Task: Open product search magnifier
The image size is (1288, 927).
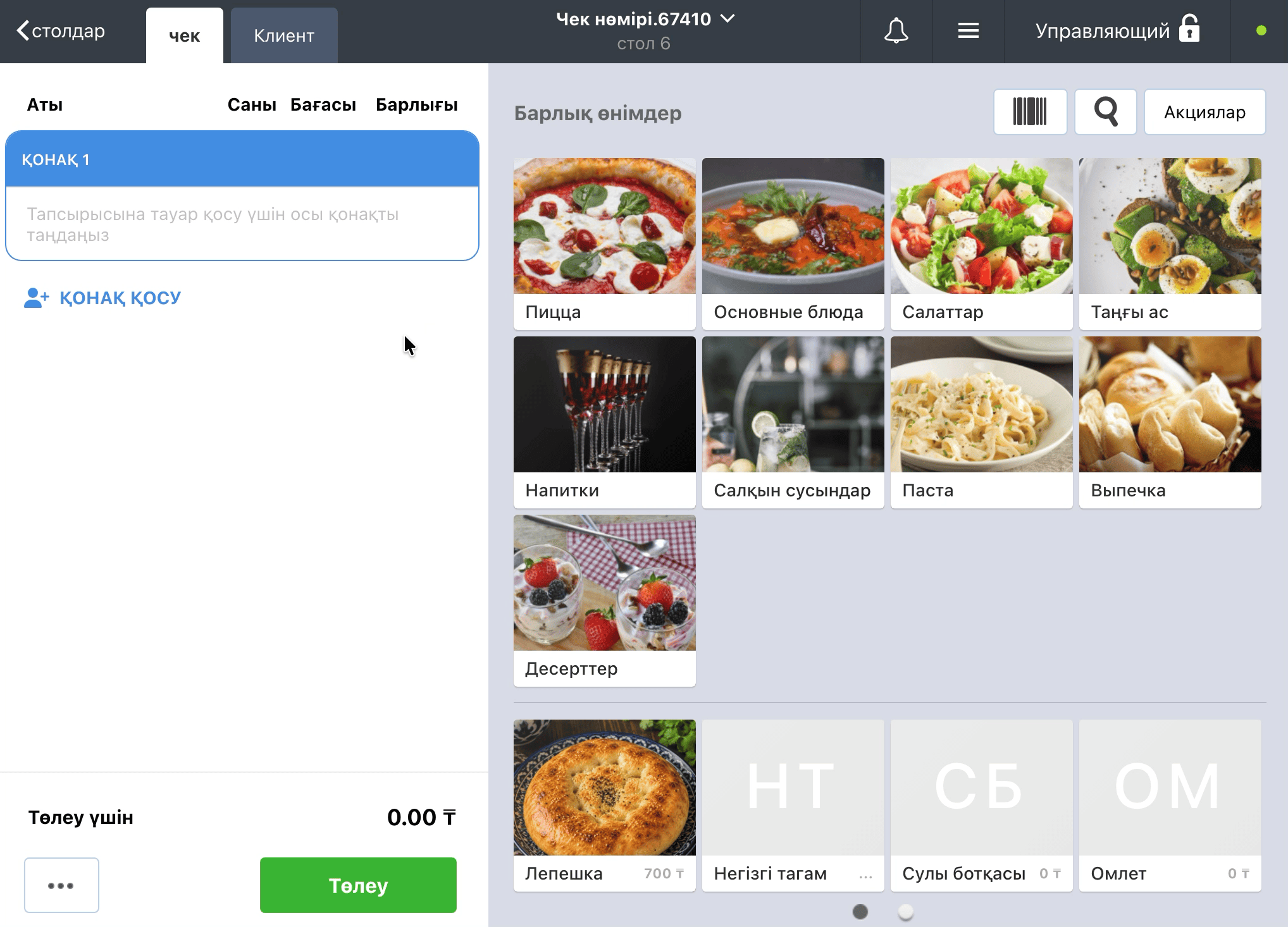Action: [1105, 112]
